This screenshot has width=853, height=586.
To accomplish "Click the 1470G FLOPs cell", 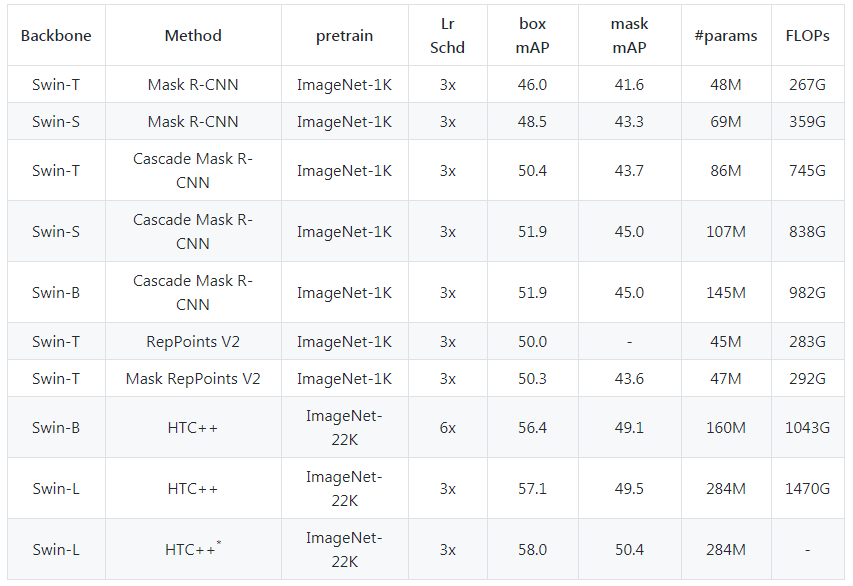I will [807, 489].
